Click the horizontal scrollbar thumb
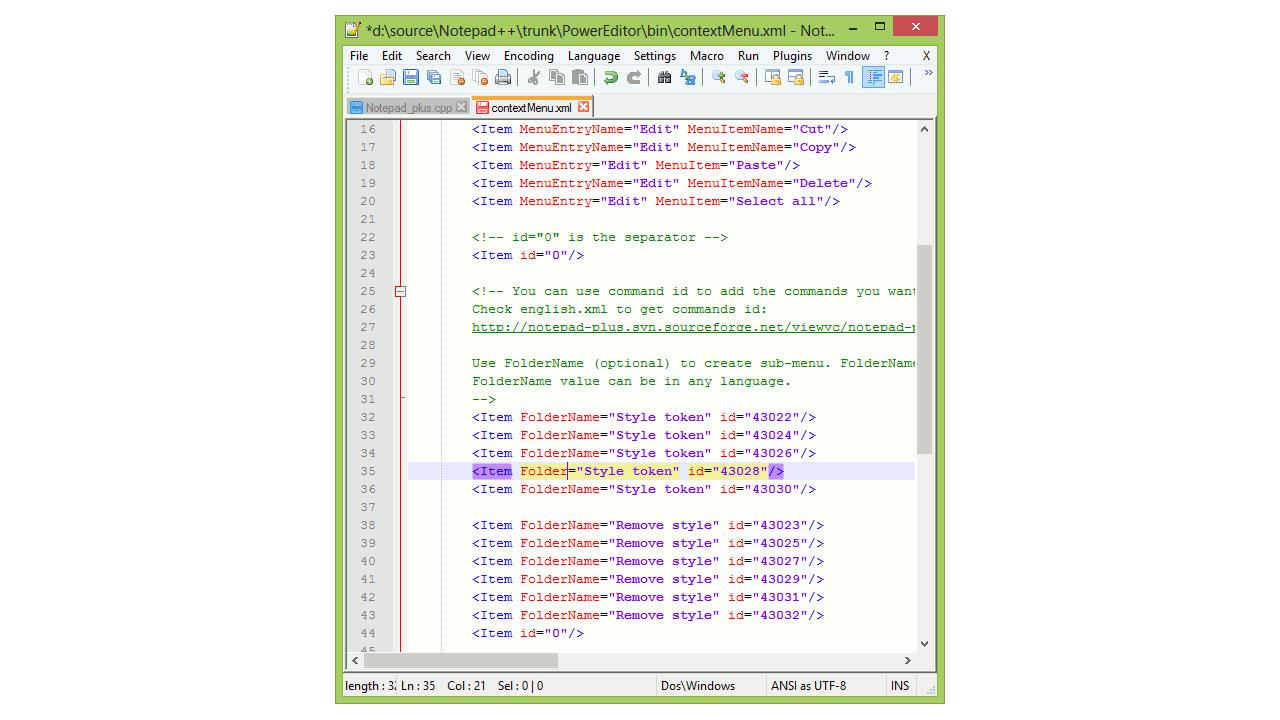This screenshot has width=1280, height=720. point(460,660)
